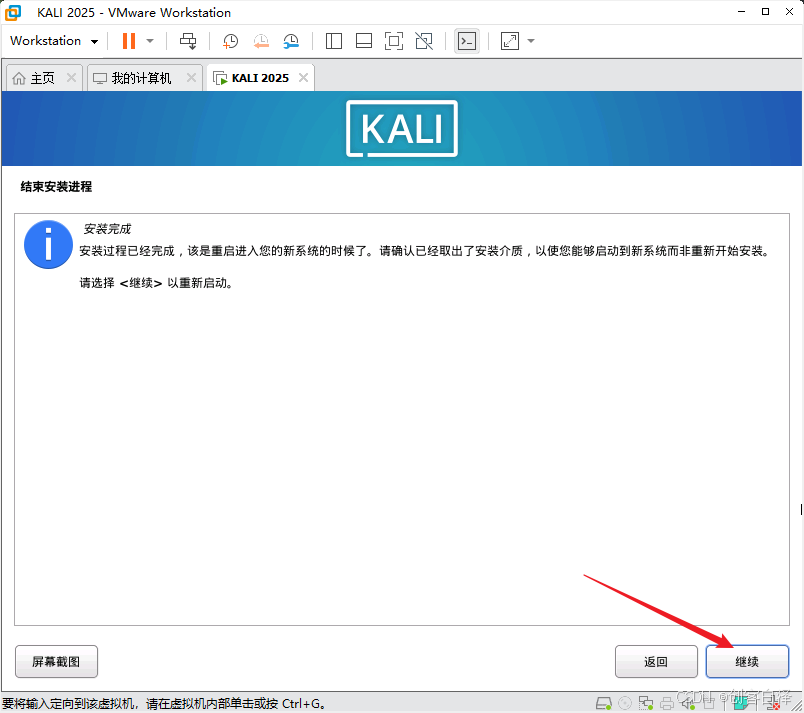Switch to Unity mode icon

click(x=424, y=41)
